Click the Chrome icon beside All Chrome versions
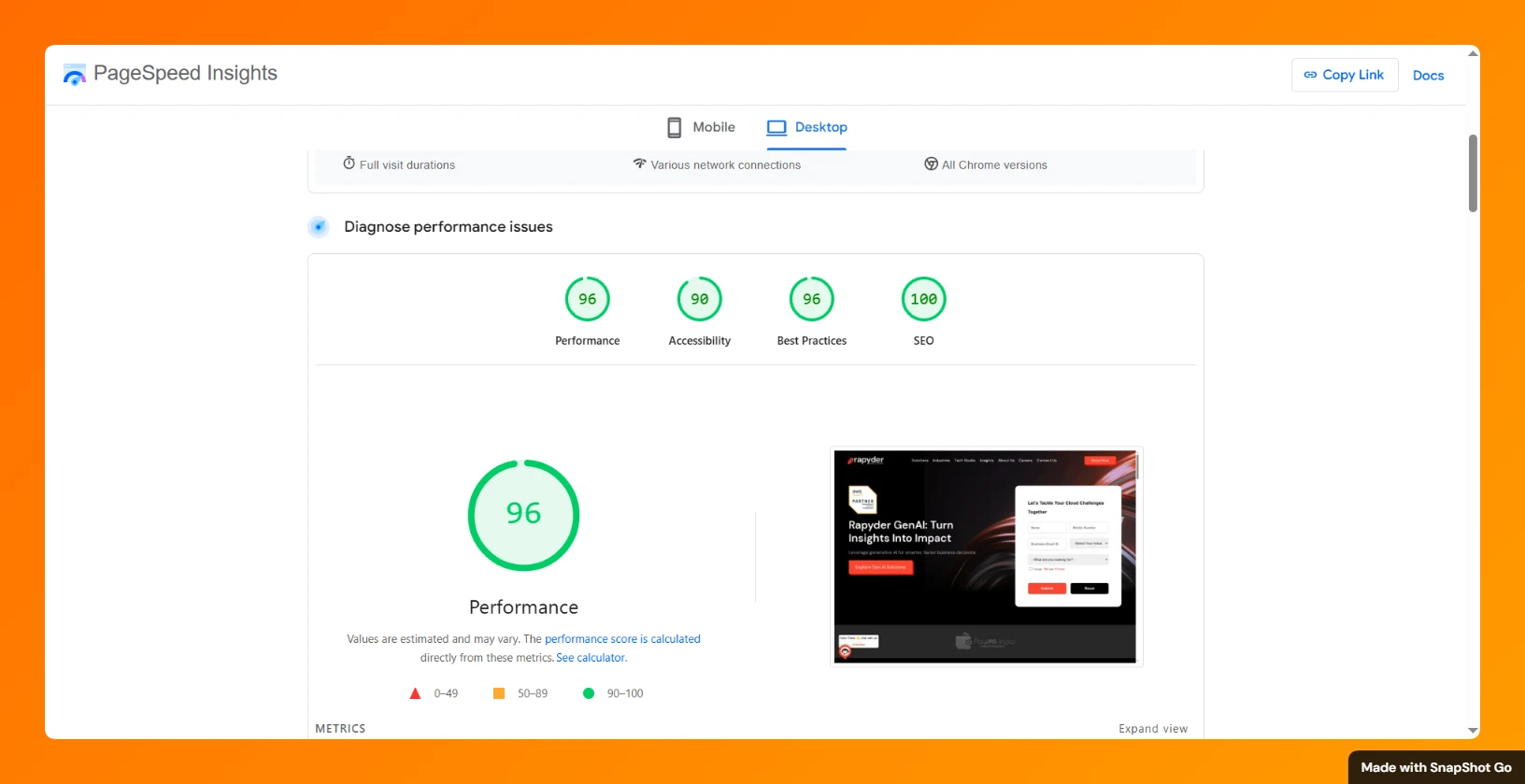Screen dimensions: 1525x784 pyautogui.click(x=931, y=164)
